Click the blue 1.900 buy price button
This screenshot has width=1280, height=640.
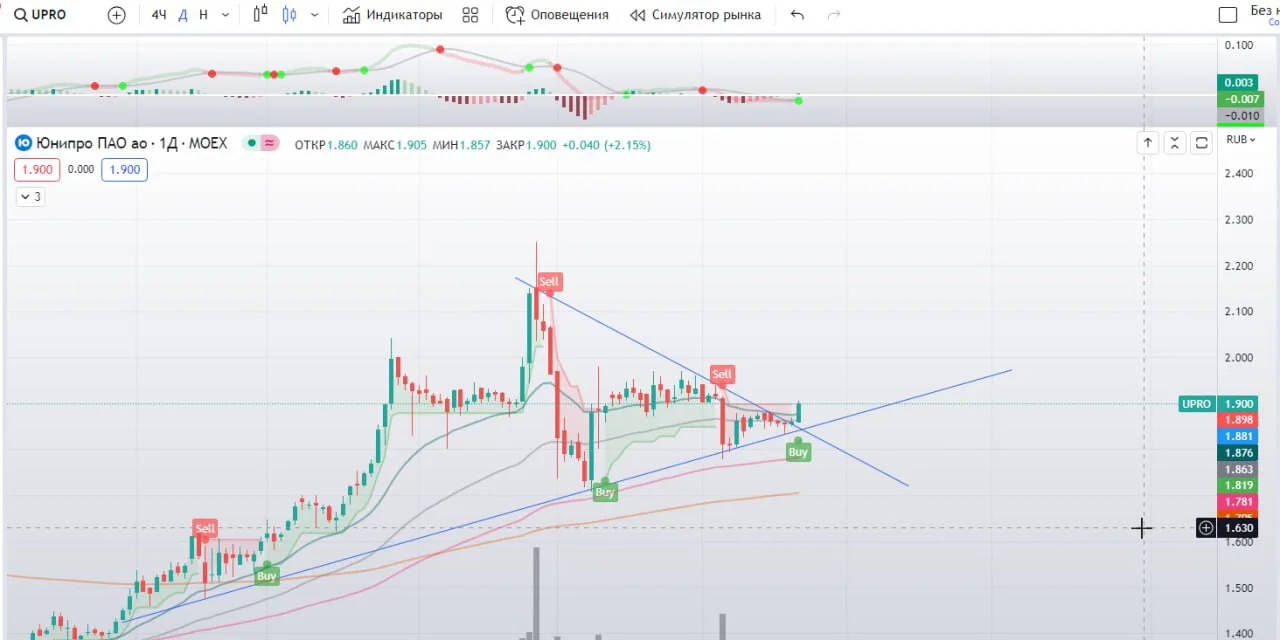point(125,170)
